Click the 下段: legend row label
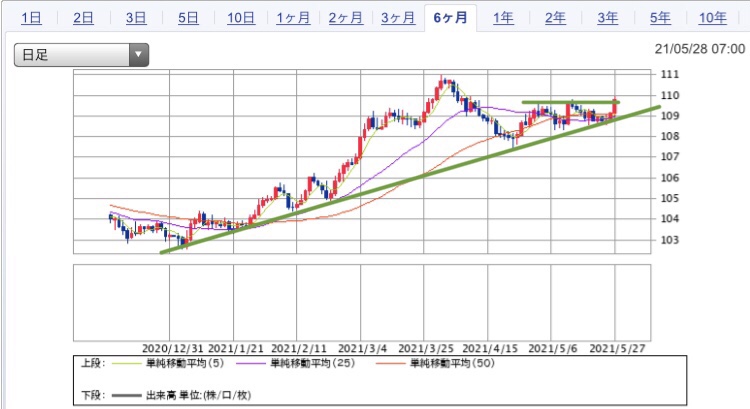The width and height of the screenshot is (750, 409). pos(93,395)
